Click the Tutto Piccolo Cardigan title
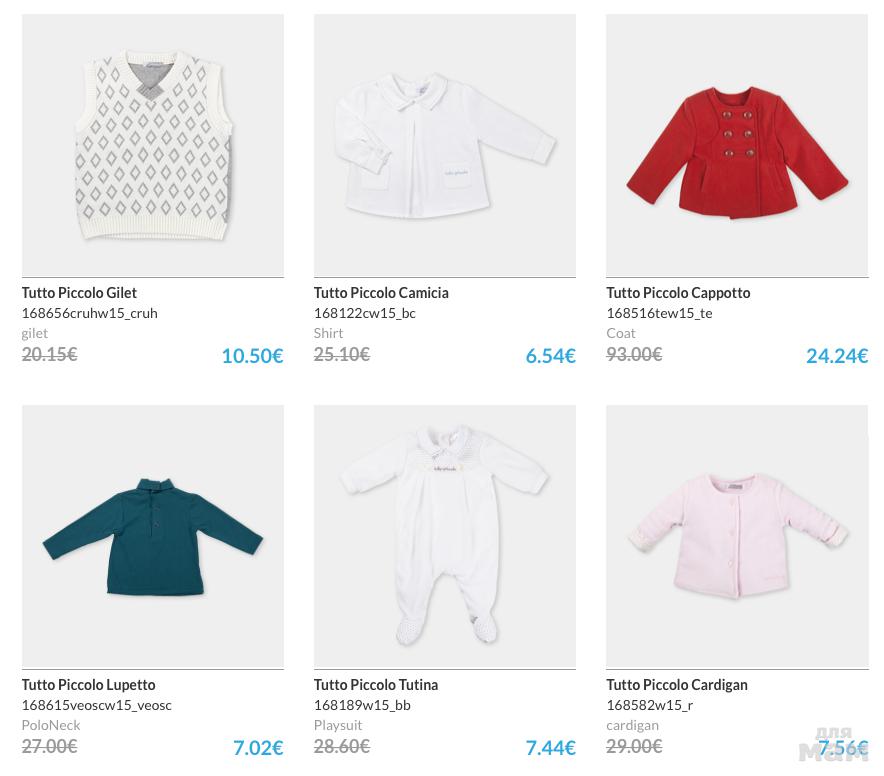This screenshot has width=884, height=776. pyautogui.click(x=677, y=685)
